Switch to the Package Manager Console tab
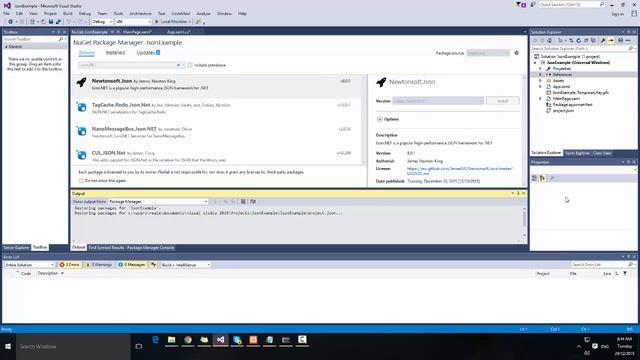The height and width of the screenshot is (360, 640). [x=151, y=248]
